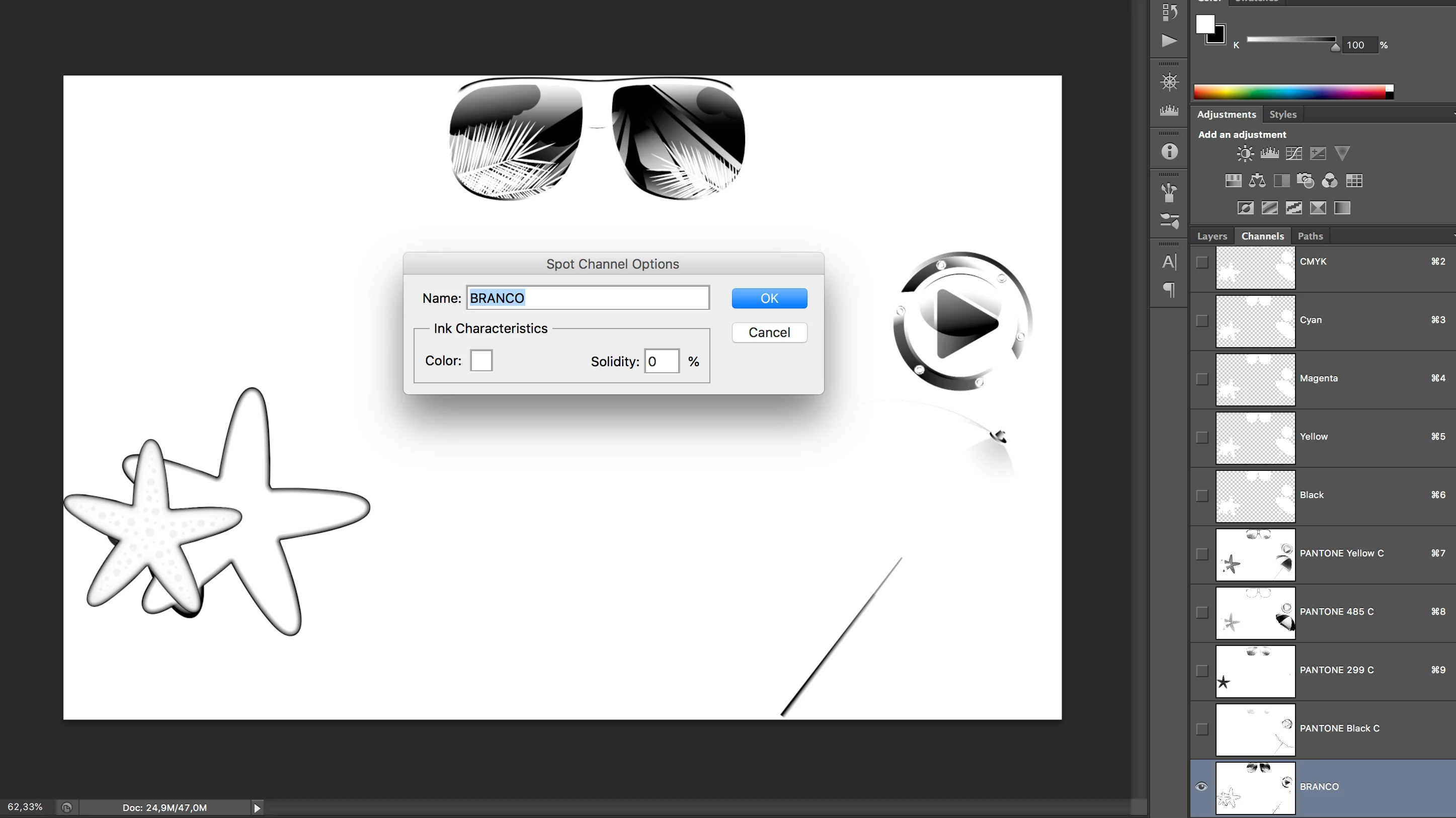Switch to the Layers tab
The image size is (1456, 818).
1212,236
